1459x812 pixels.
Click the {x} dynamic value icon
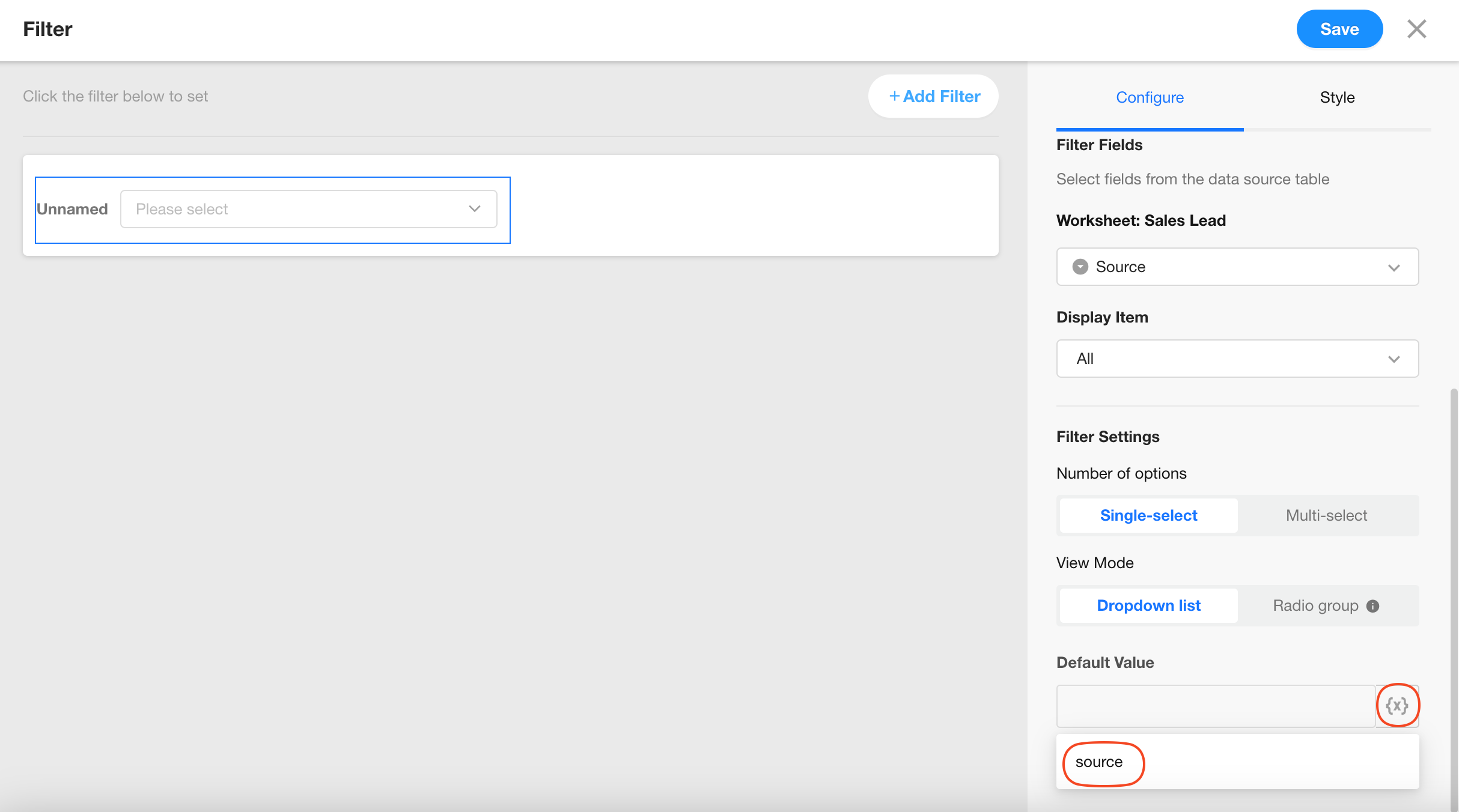[x=1397, y=706]
